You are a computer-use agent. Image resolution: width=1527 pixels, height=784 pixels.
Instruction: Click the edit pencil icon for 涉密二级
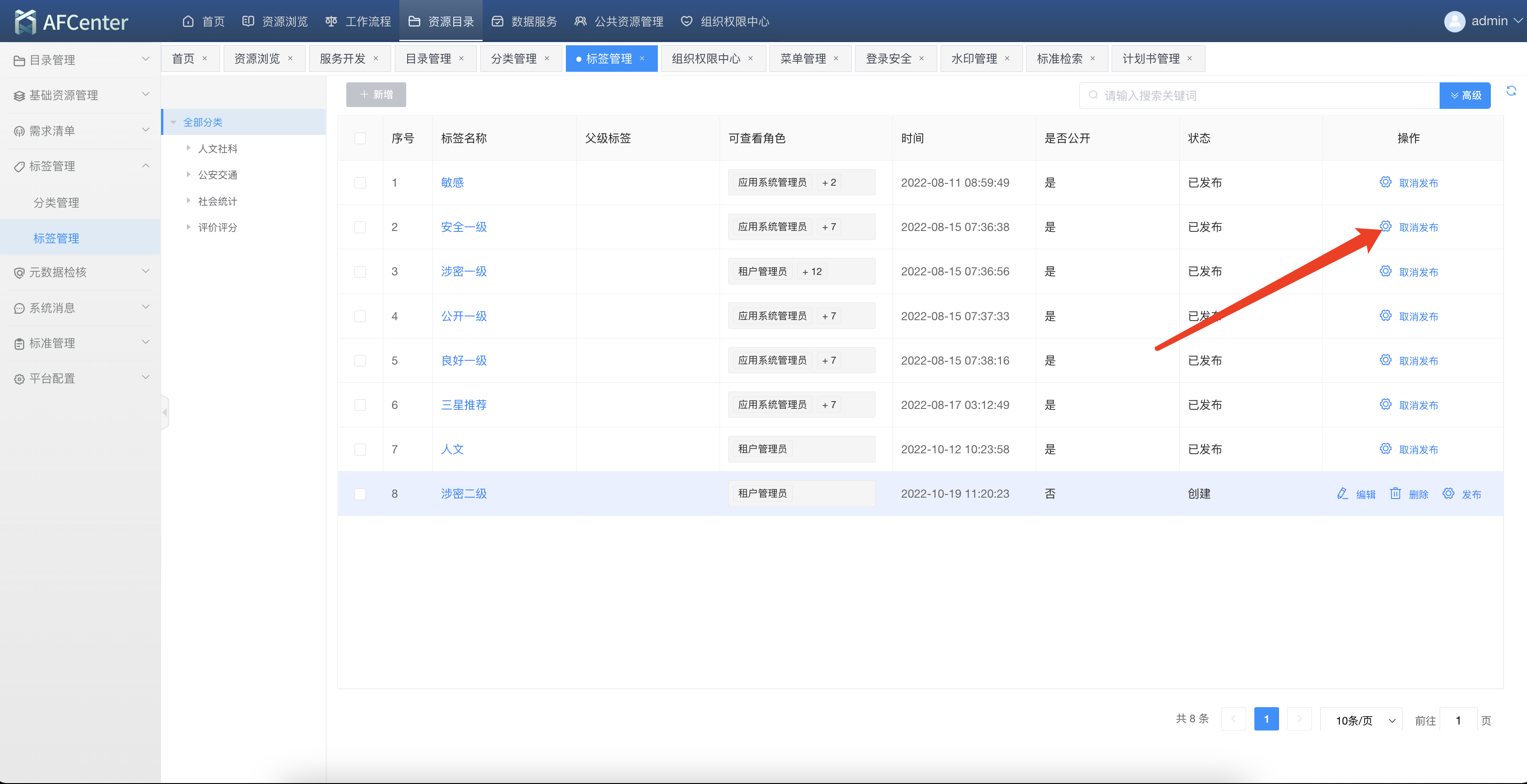tap(1342, 494)
